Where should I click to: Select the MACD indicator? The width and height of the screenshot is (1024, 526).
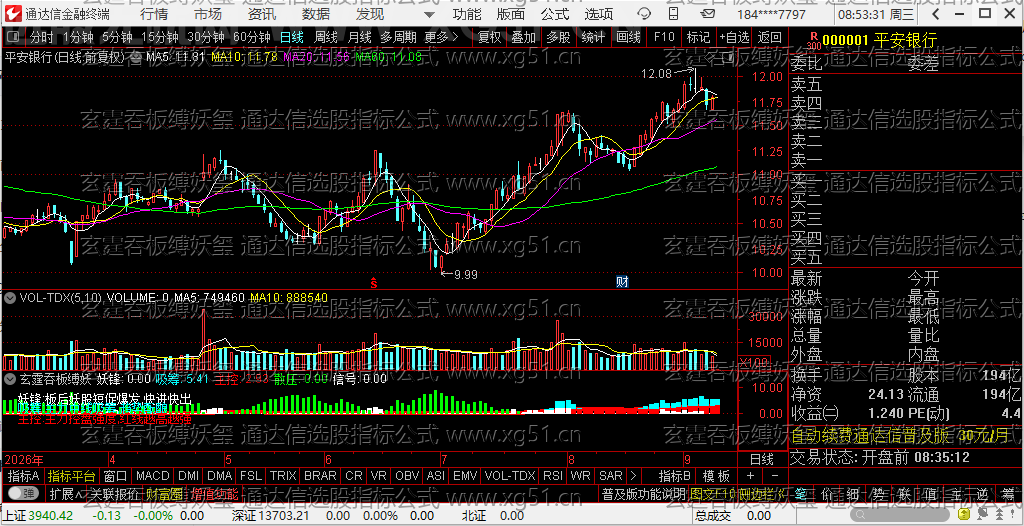pyautogui.click(x=152, y=476)
